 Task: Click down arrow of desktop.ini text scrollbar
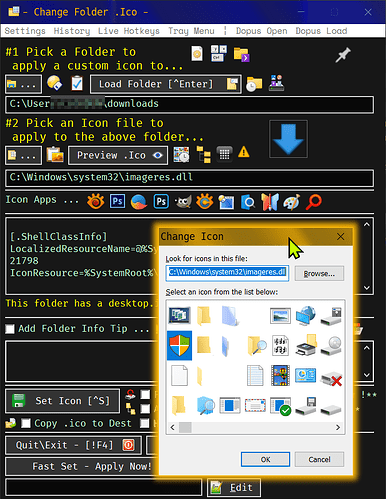pyautogui.click(x=367, y=288)
